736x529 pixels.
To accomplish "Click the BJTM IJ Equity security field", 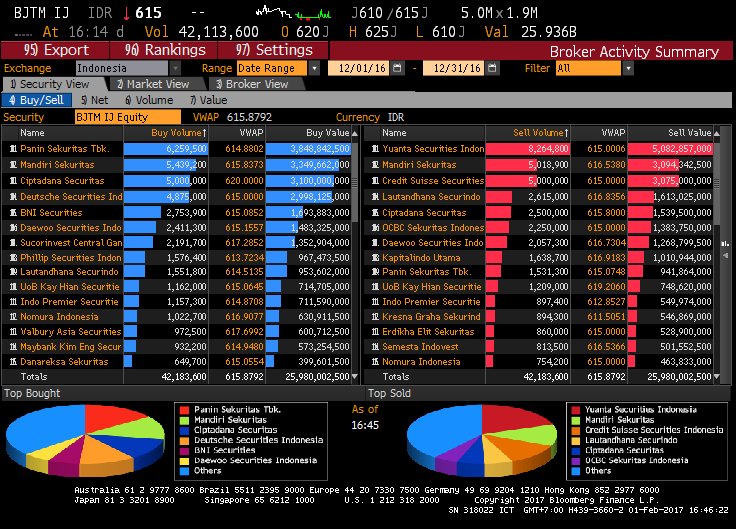I will tap(114, 117).
